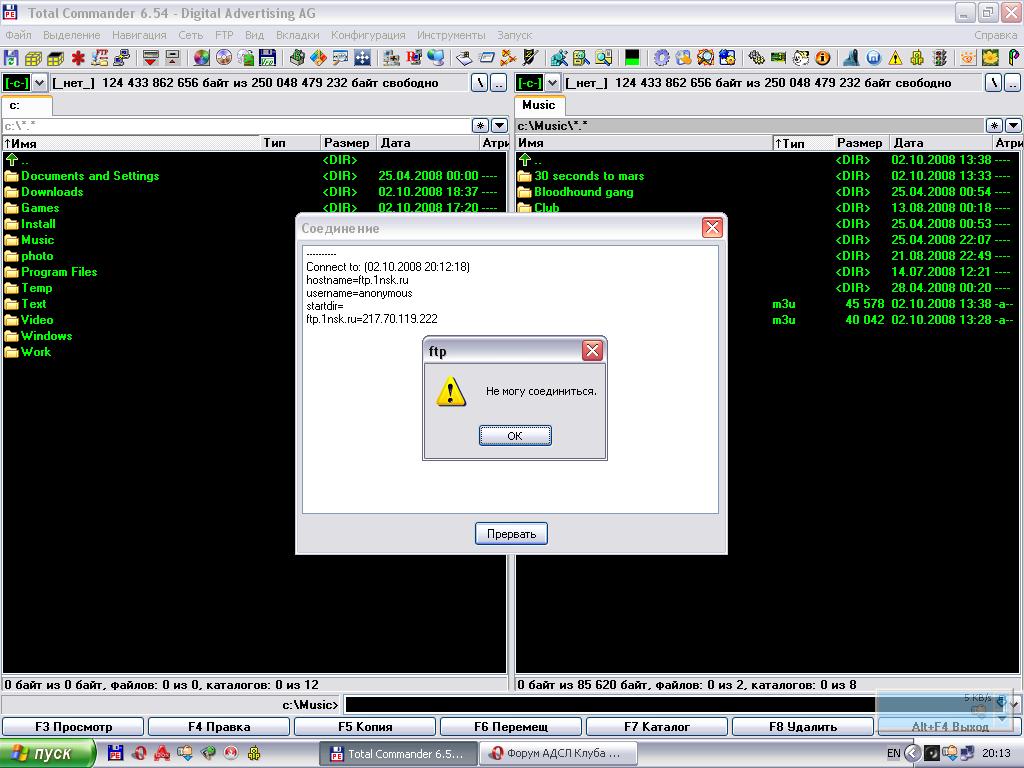
Task: Click the F8 Удалить button
Action: pyautogui.click(x=803, y=726)
